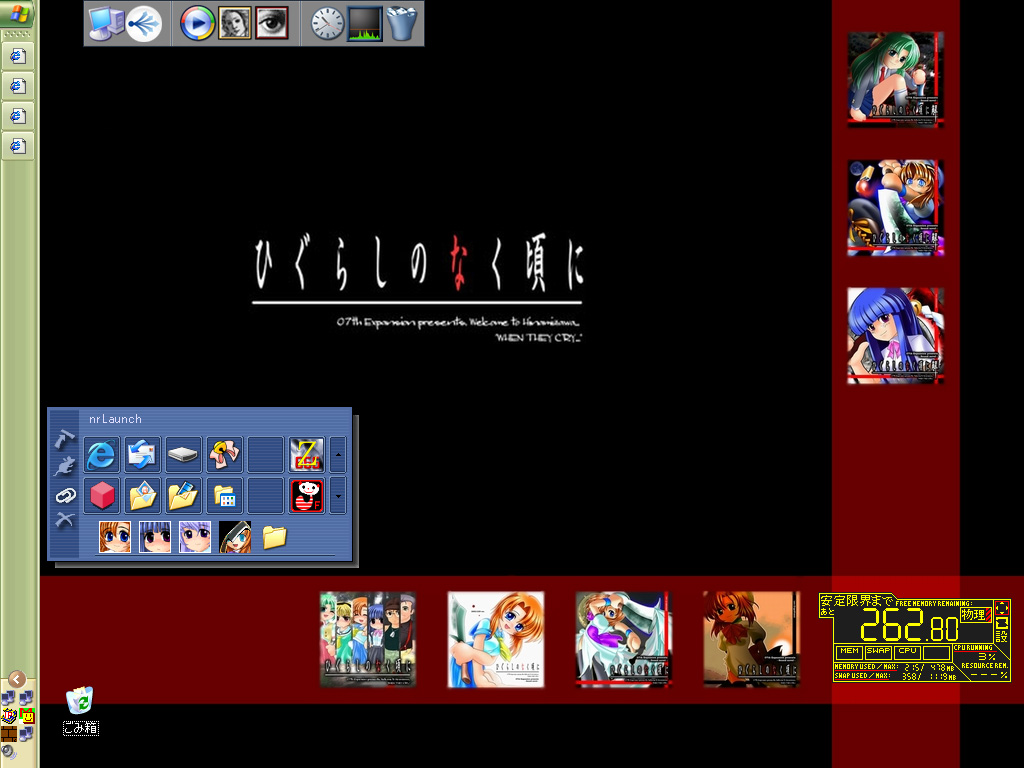Open the group characters cover thumbnail

pyautogui.click(x=368, y=639)
